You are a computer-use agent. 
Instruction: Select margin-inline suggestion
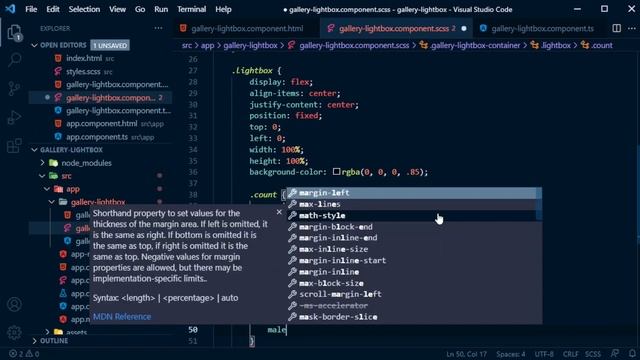(x=411, y=272)
